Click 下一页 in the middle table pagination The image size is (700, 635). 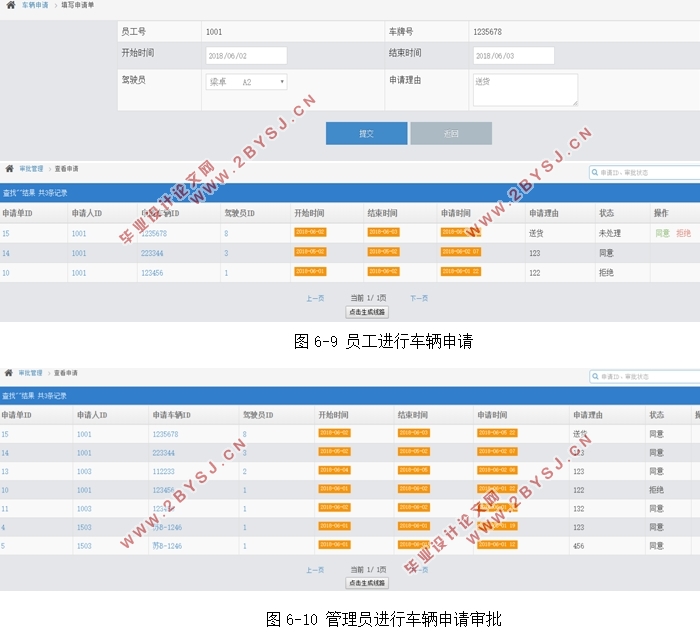[x=419, y=298]
